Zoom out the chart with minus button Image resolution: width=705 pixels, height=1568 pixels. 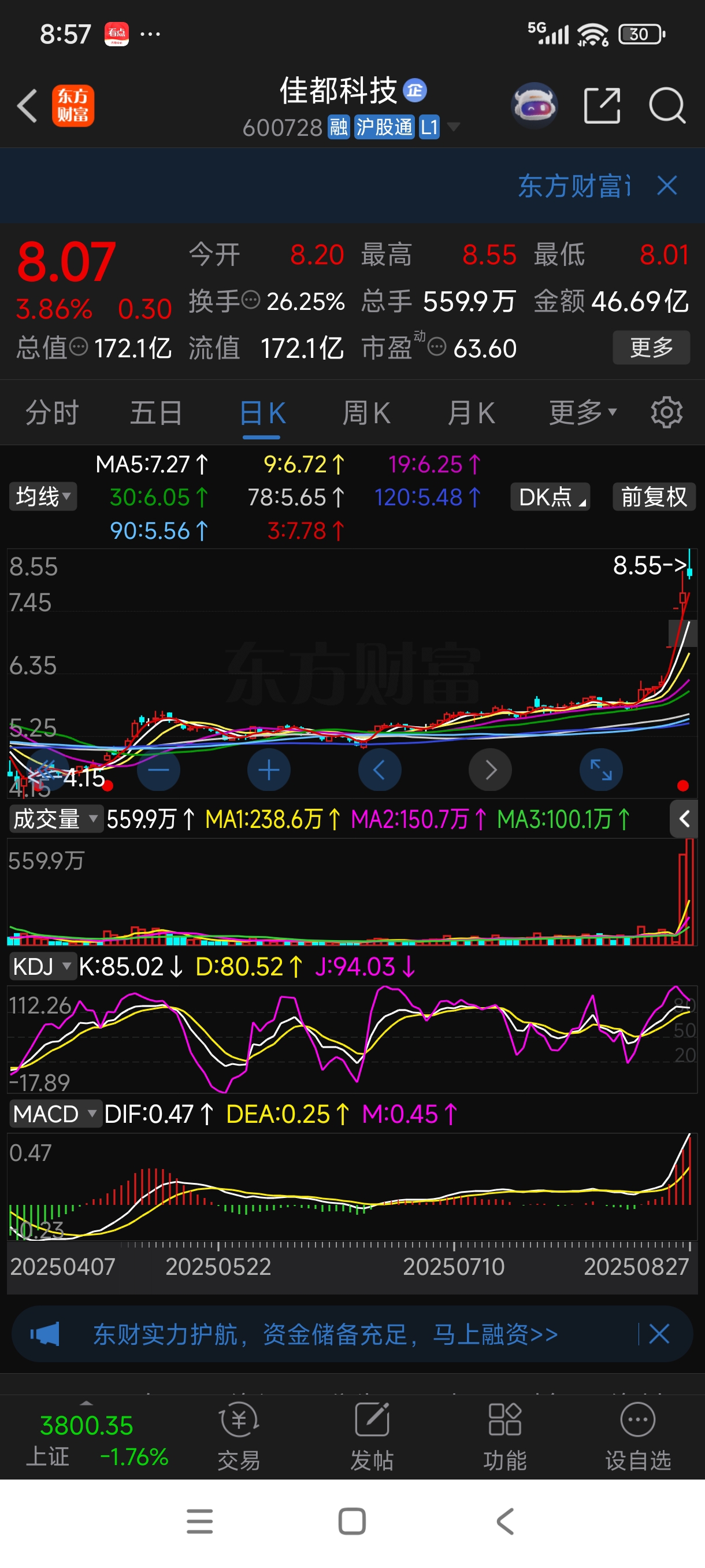click(x=158, y=770)
